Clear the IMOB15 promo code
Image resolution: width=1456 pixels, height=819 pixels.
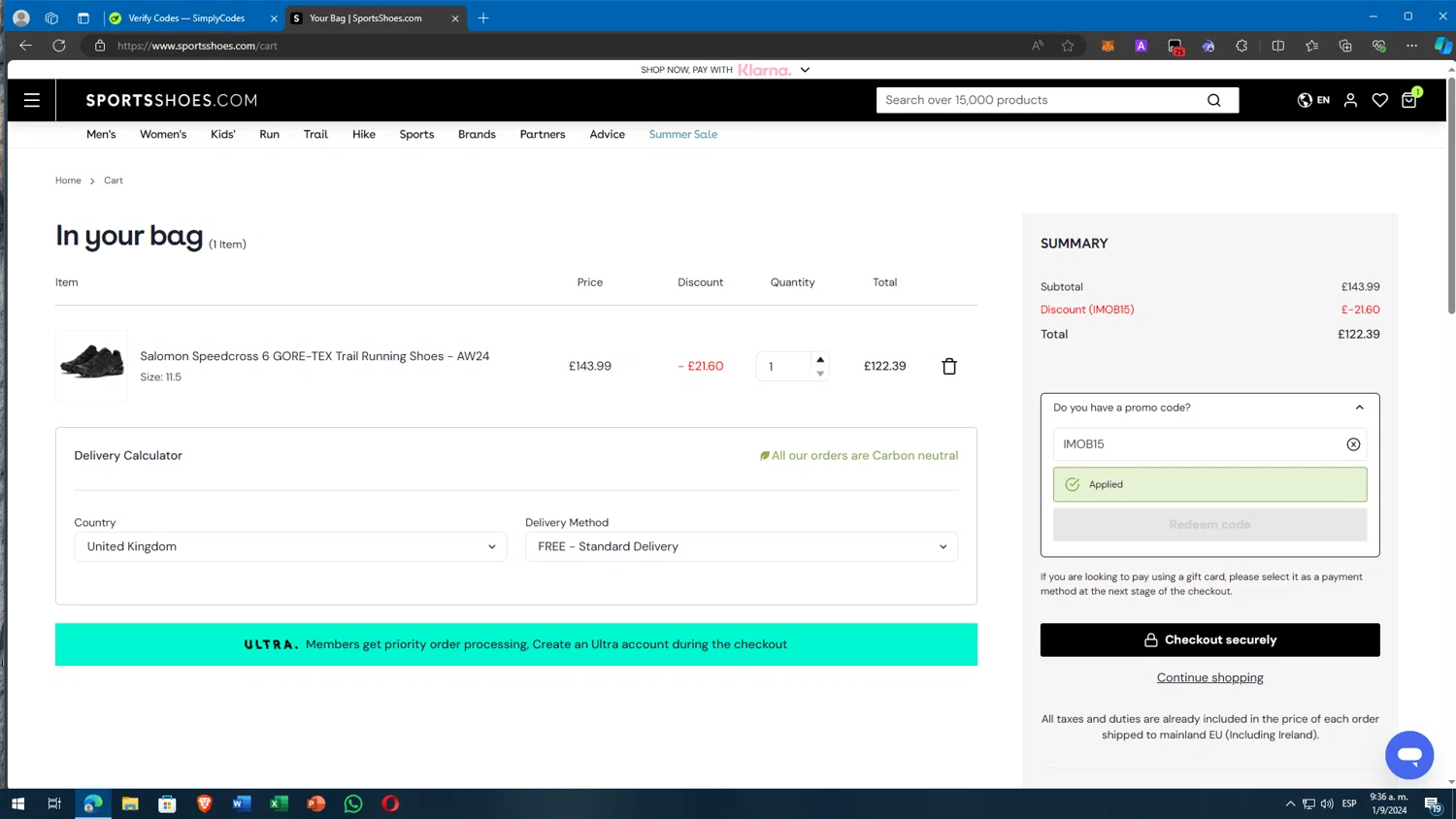pos(1353,444)
